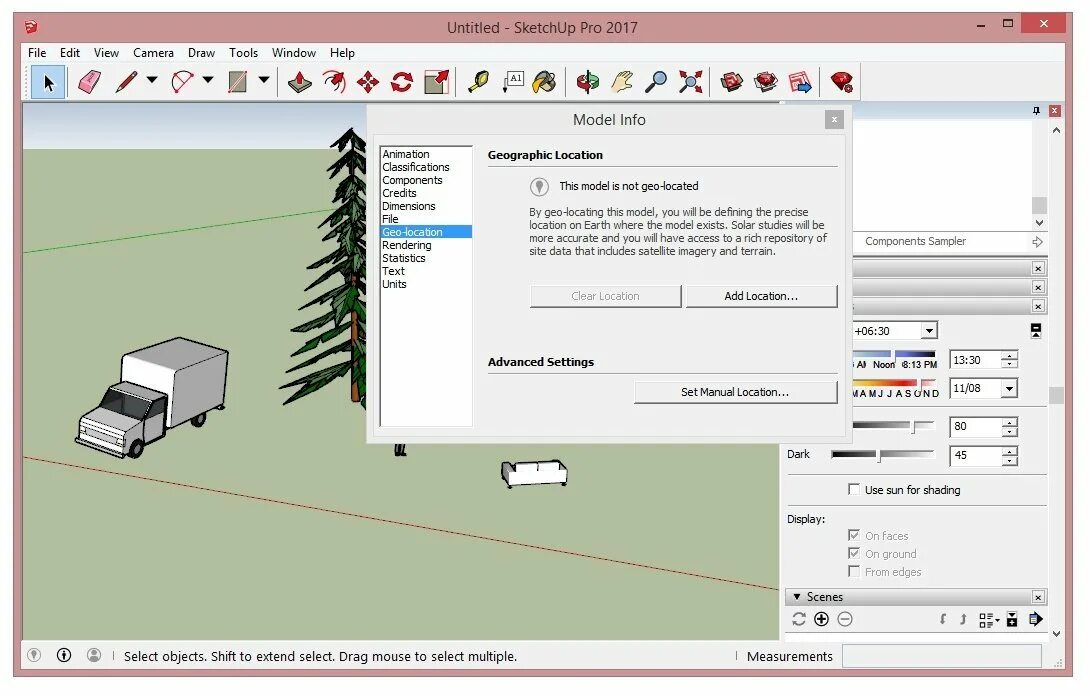Open the Camera menu
Screen dimensions: 1090x696
pyautogui.click(x=154, y=53)
